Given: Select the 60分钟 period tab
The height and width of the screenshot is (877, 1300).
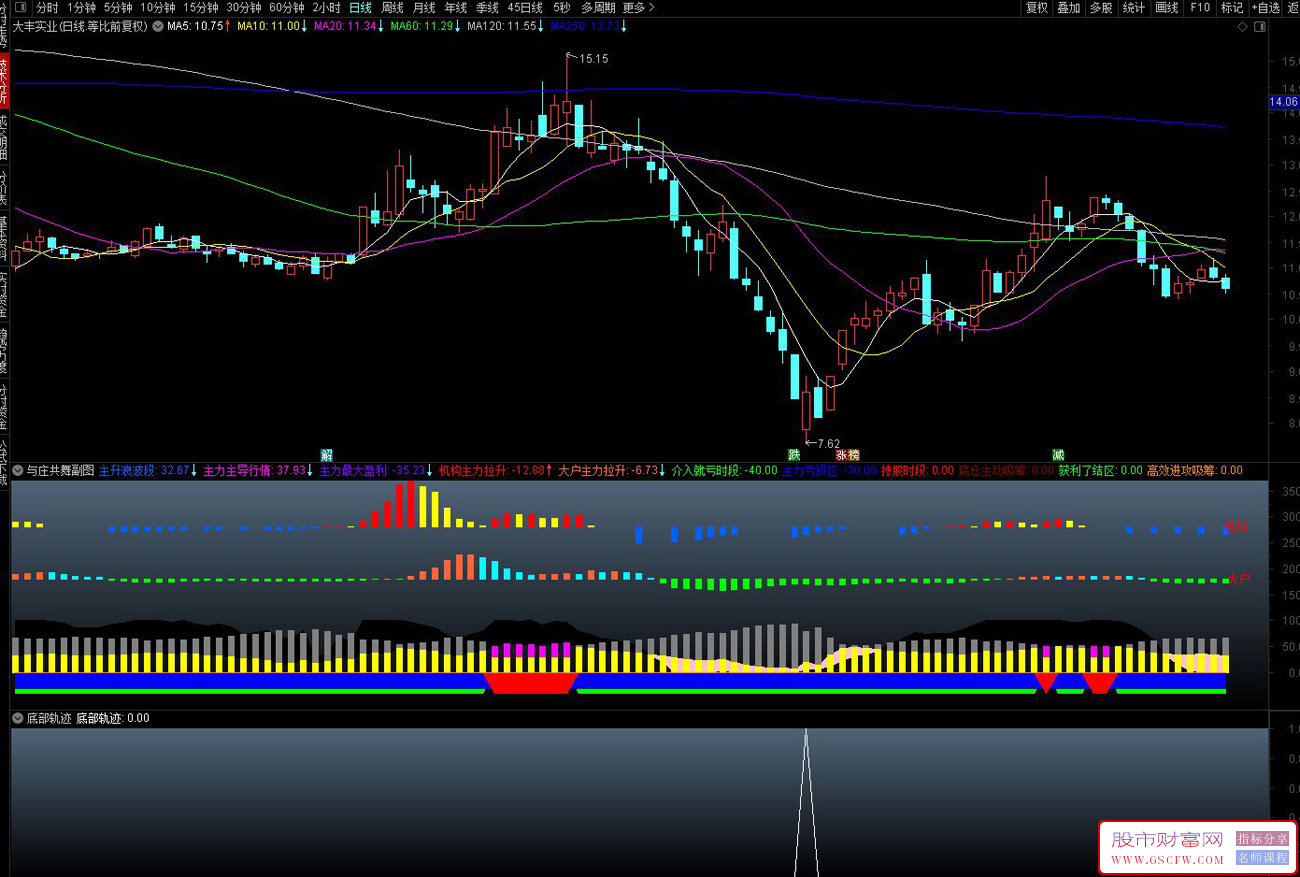Looking at the screenshot, I should point(286,8).
